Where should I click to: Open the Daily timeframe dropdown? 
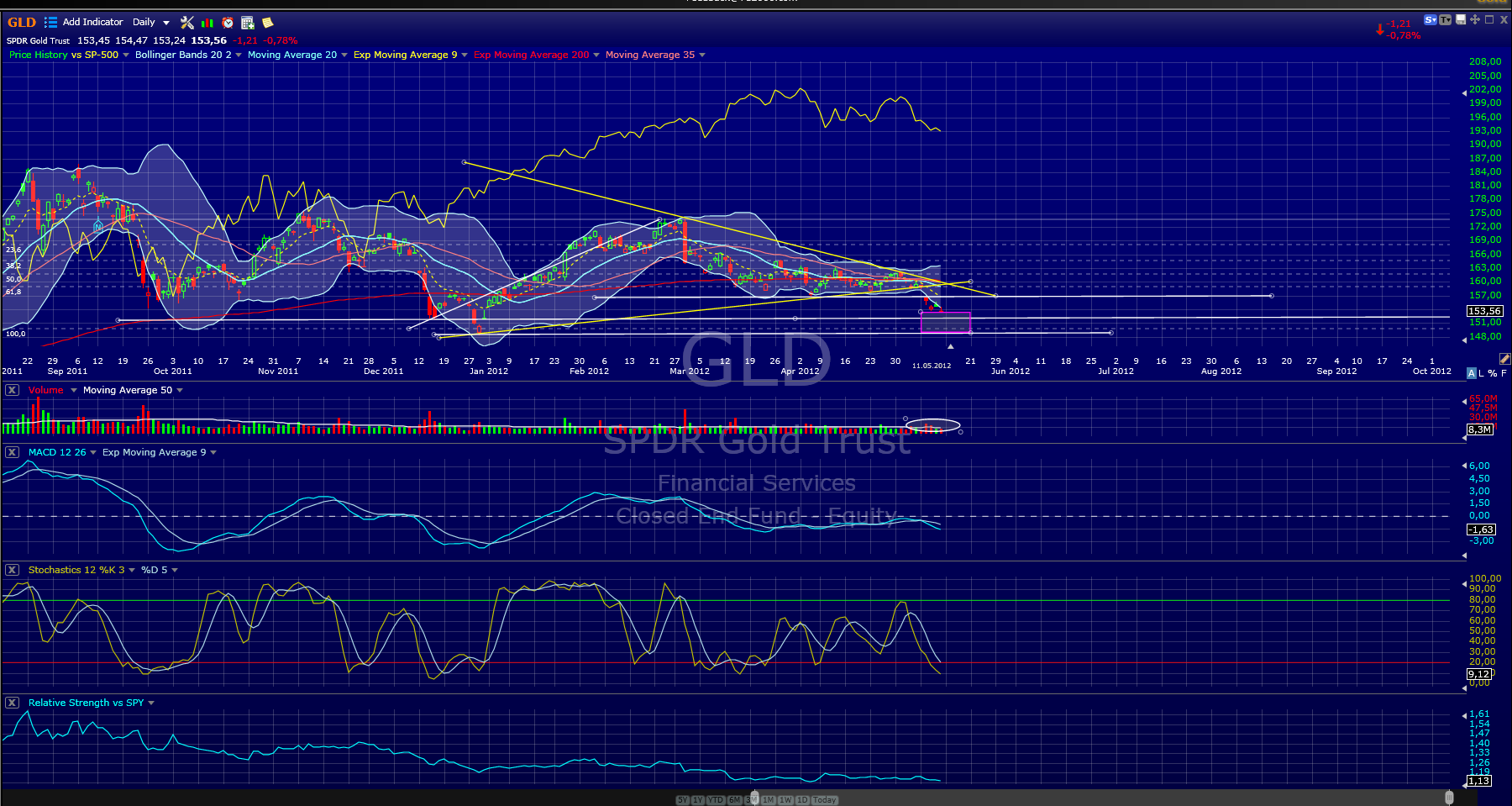pos(151,23)
